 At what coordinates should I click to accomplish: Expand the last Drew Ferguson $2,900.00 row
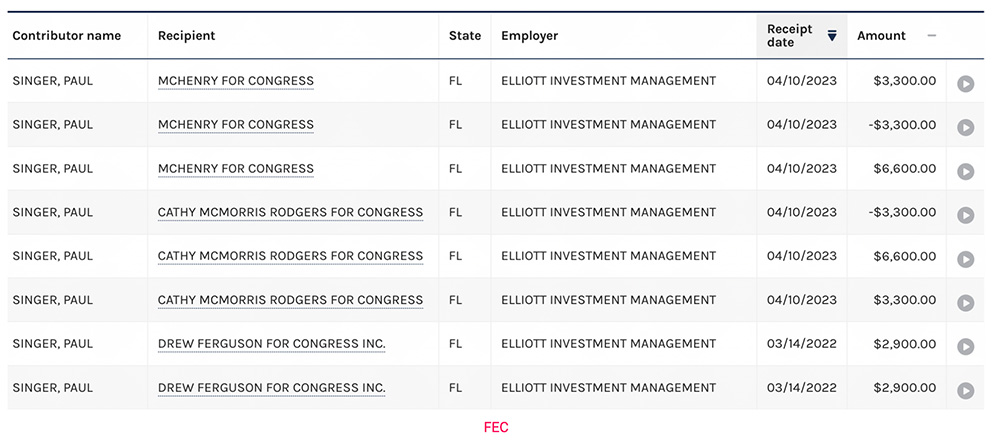tap(965, 390)
